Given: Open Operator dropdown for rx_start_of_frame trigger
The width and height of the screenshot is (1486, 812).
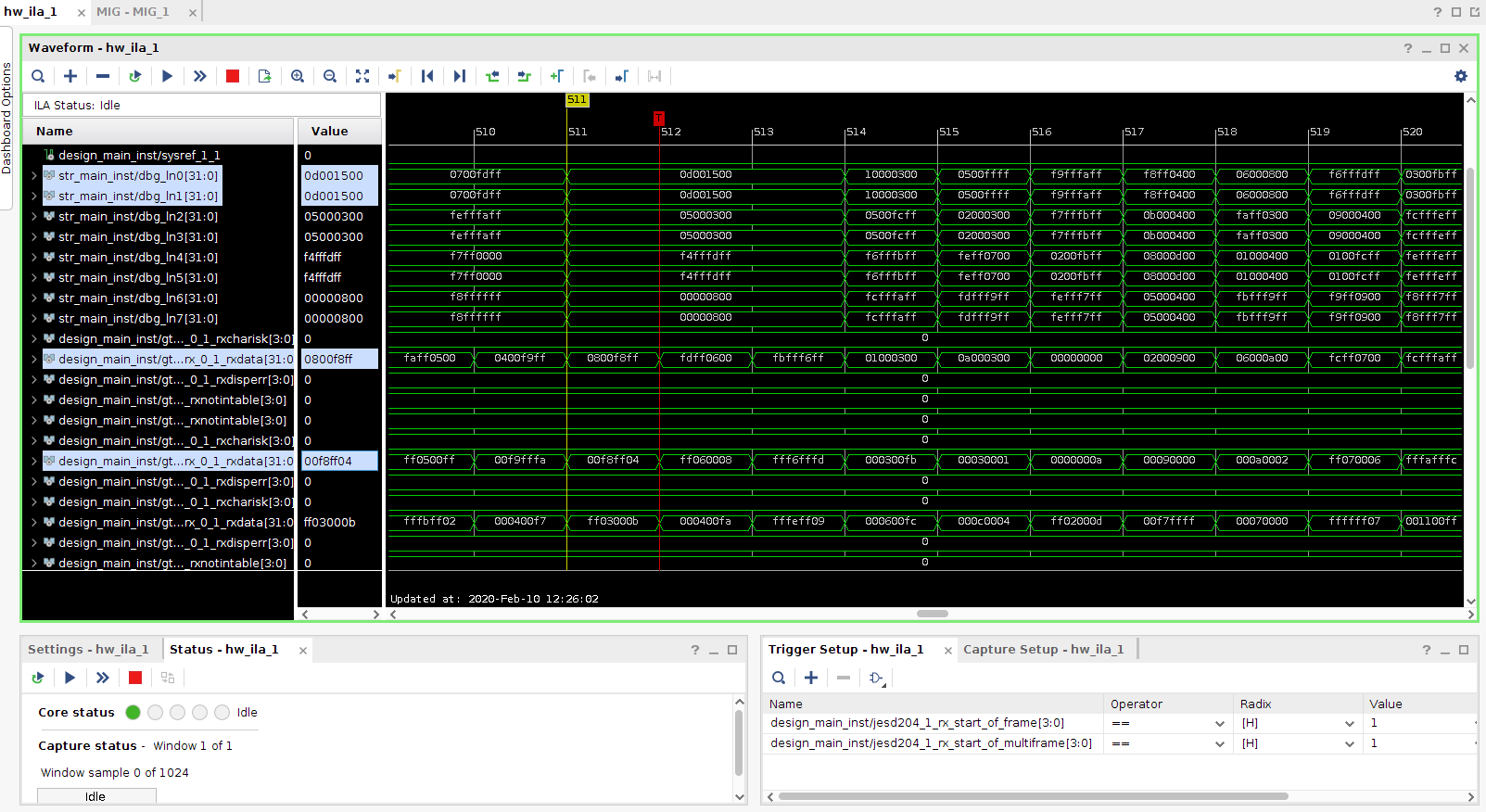Looking at the screenshot, I should tap(1219, 724).
